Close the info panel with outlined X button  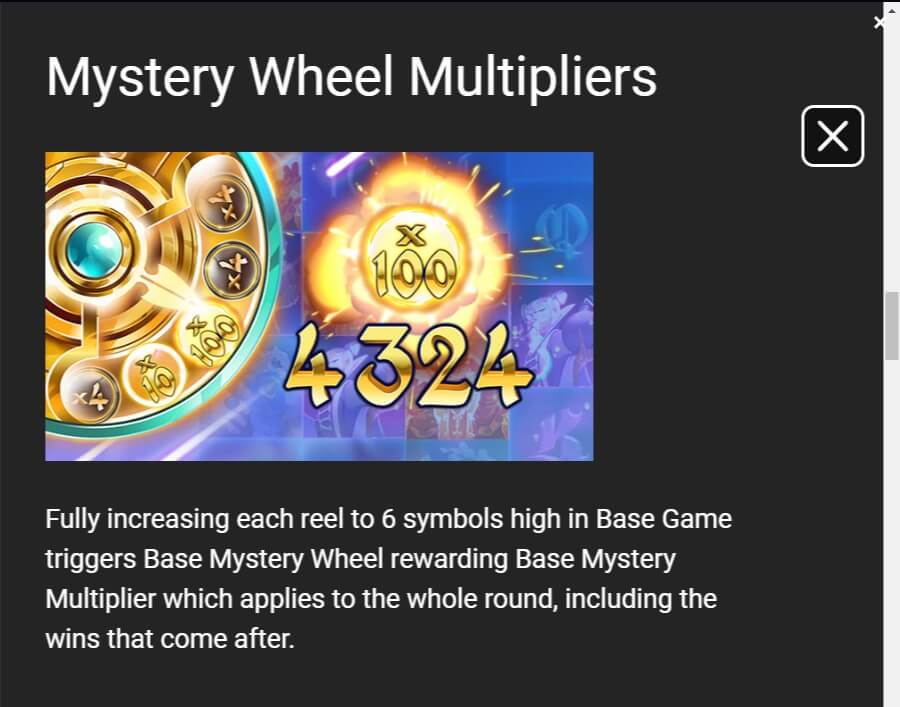[832, 136]
